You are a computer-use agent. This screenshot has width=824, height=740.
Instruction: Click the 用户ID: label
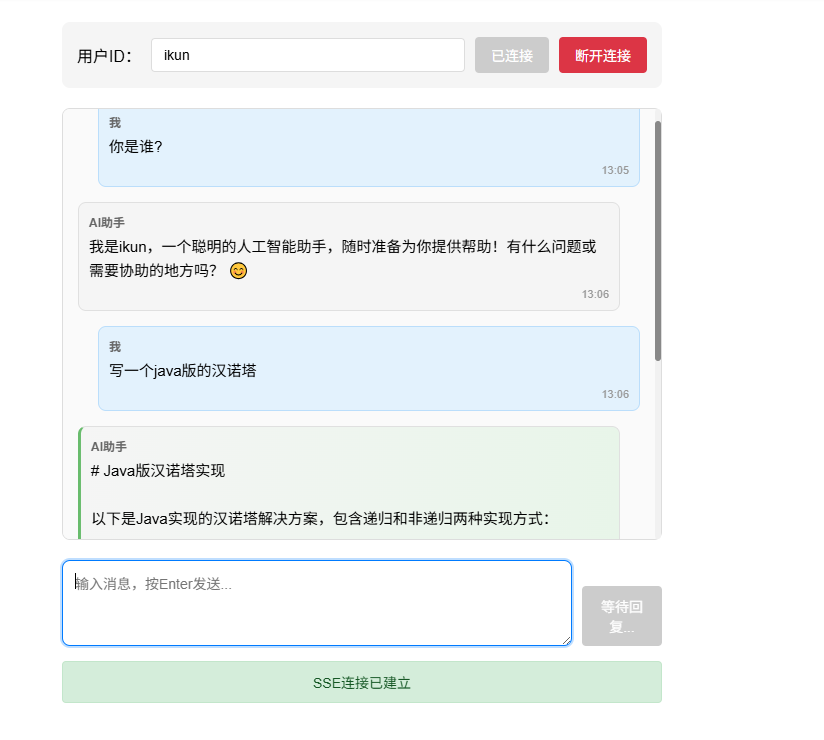pos(105,56)
